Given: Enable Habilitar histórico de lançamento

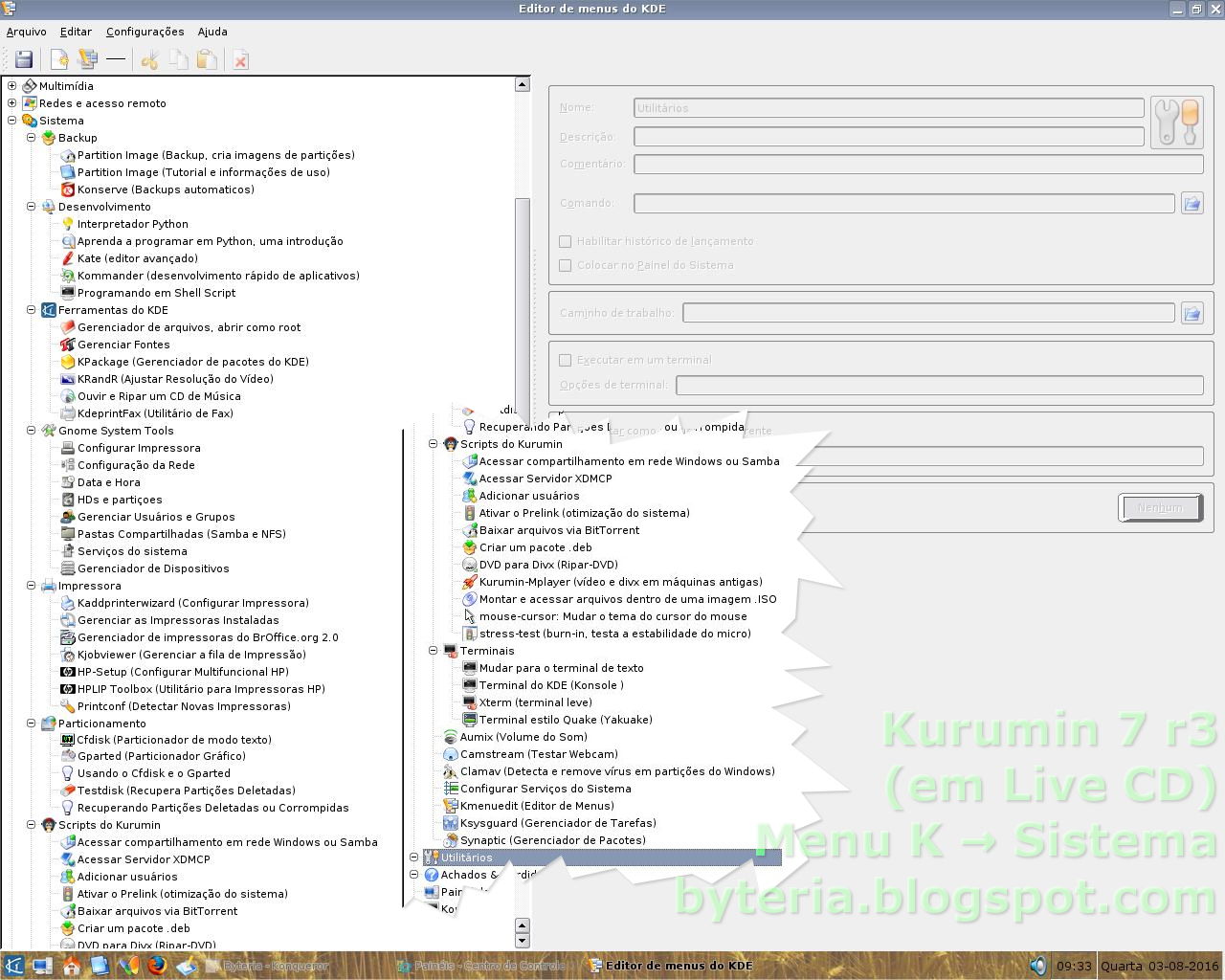Looking at the screenshot, I should pos(565,241).
